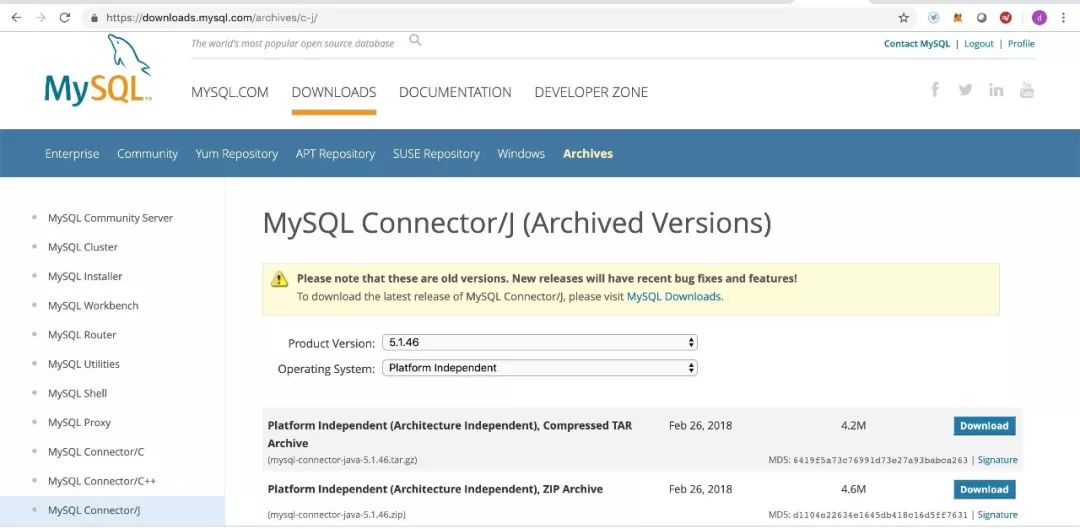This screenshot has height=529, width=1080.
Task: Open Signature link for tar.gz file
Action: [997, 460]
